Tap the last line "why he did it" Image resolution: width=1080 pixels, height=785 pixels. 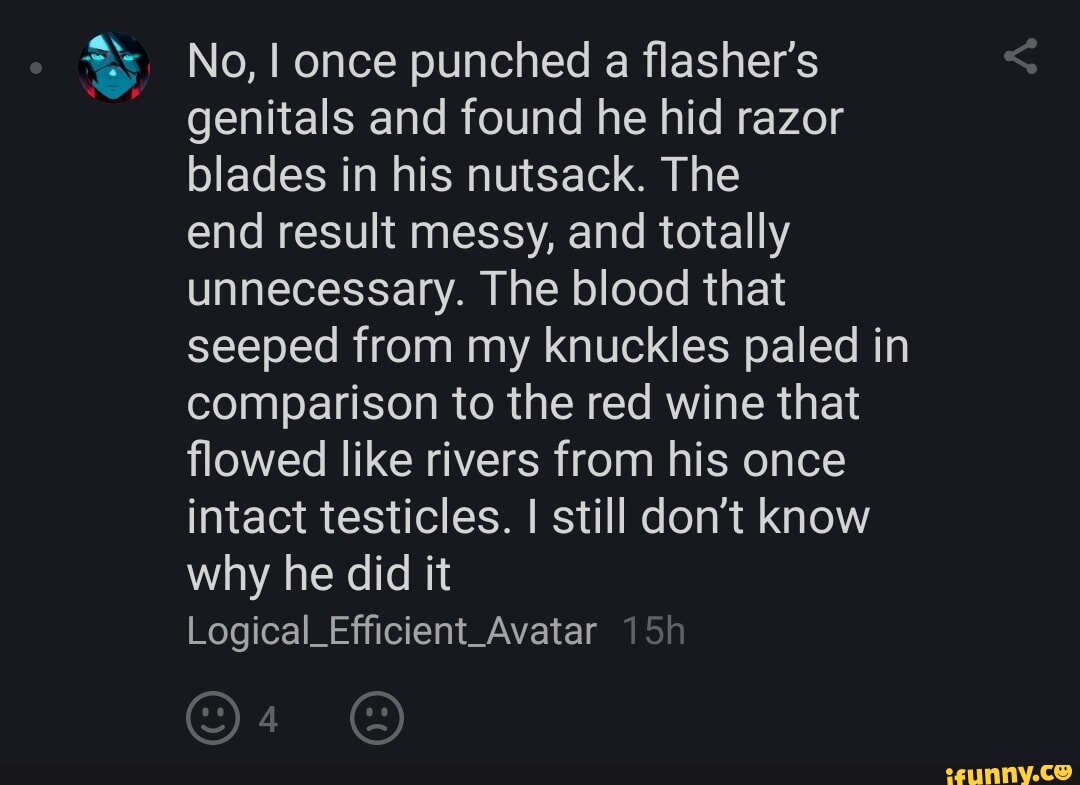pos(319,575)
